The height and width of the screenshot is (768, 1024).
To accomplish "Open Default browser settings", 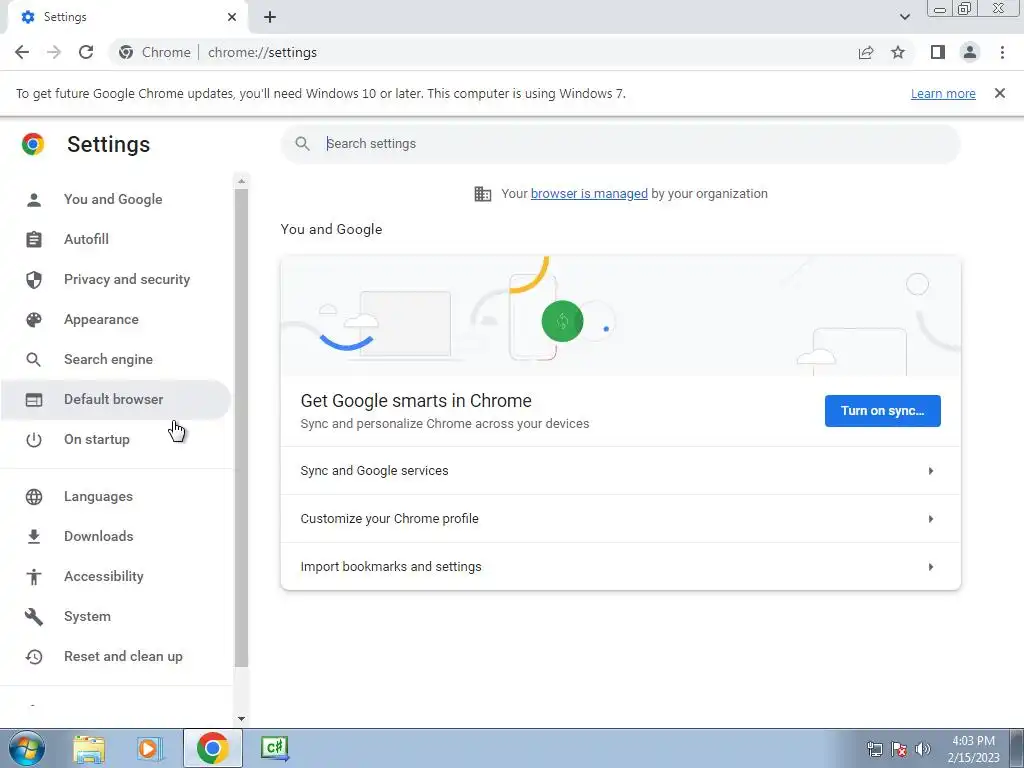I will coord(116,399).
